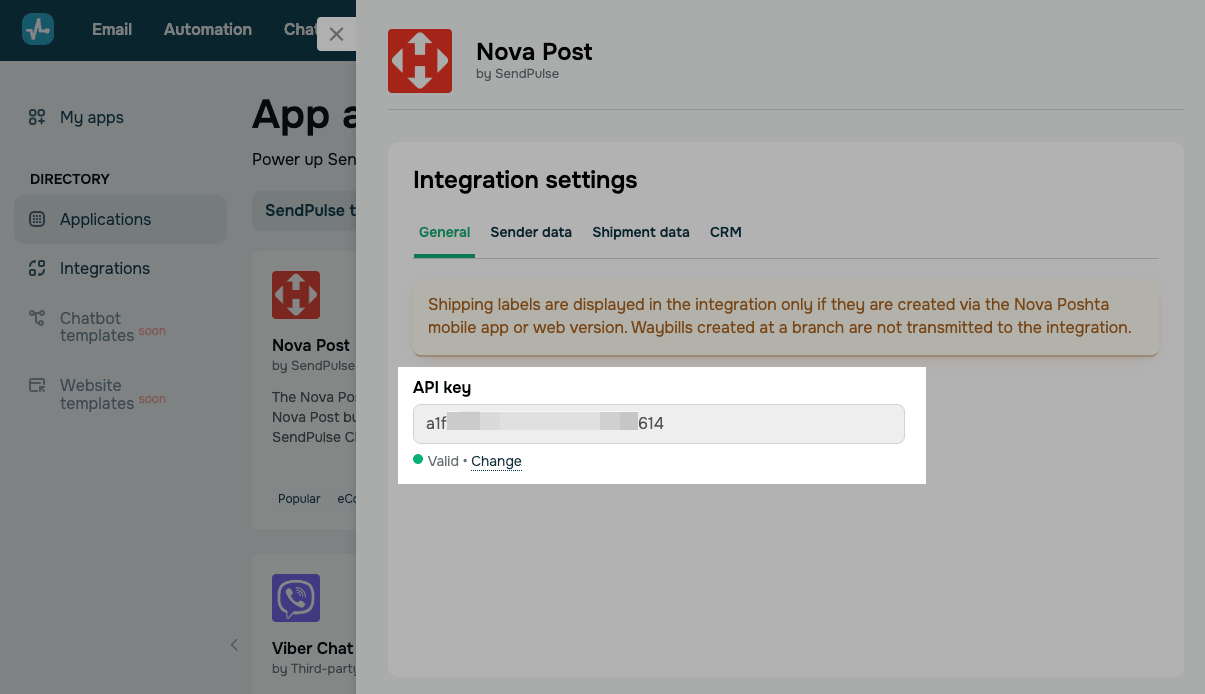Click the My apps grid icon
Screen dimensions: 1205x694
37,117
